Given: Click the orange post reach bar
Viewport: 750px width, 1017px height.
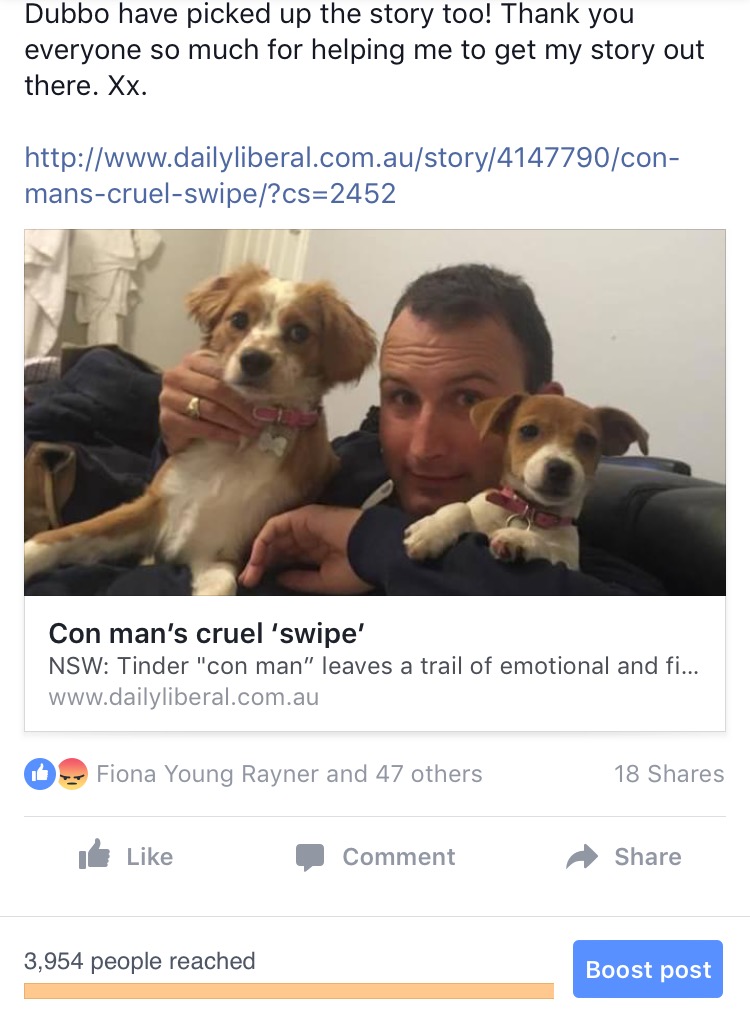Looking at the screenshot, I should click(289, 990).
